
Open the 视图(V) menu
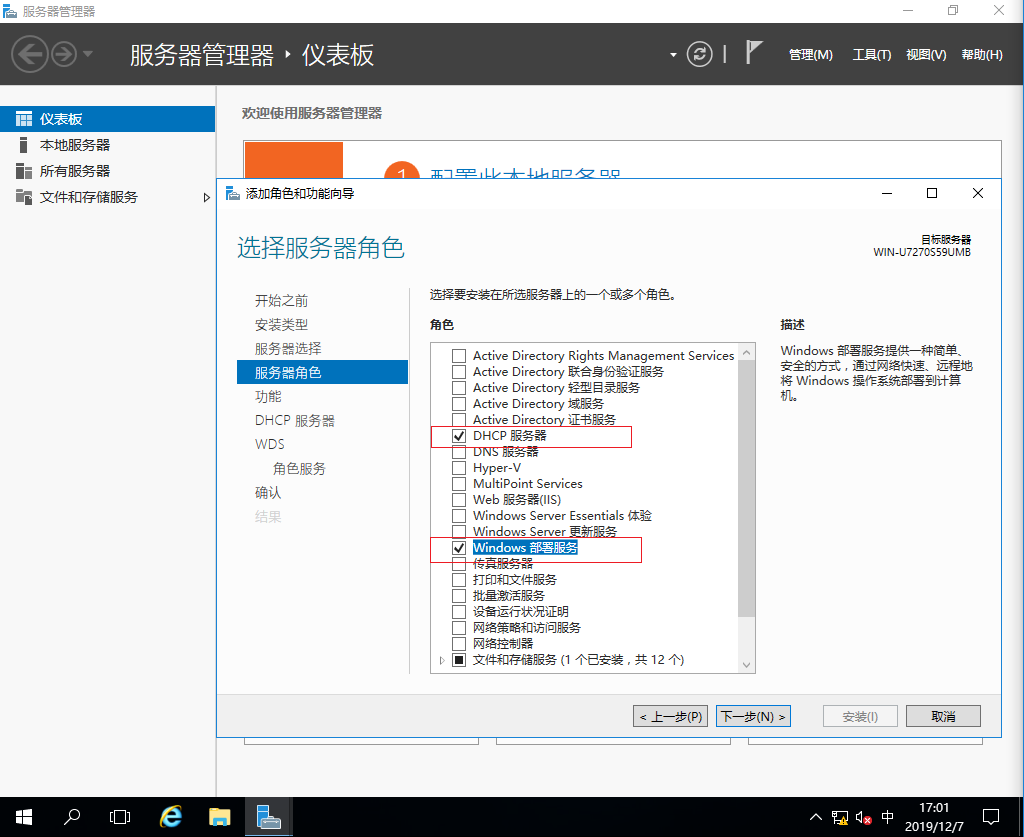coord(925,55)
